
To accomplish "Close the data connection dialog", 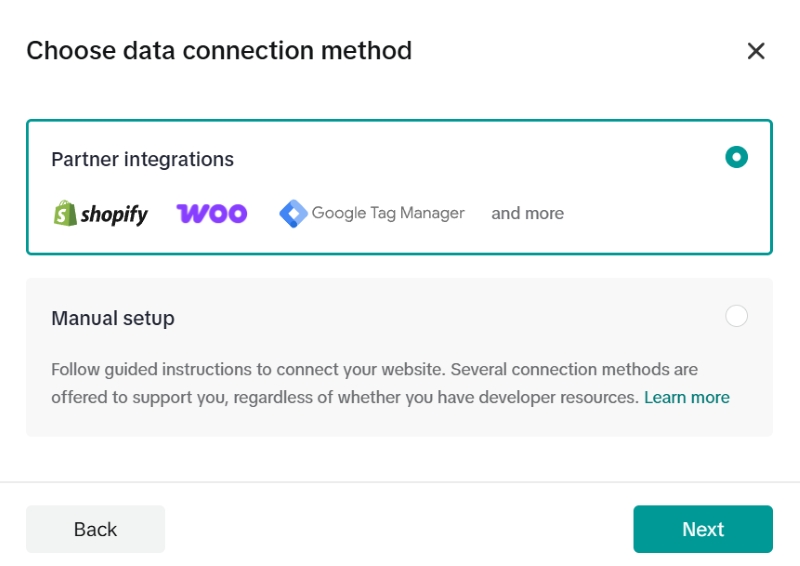I will (756, 51).
